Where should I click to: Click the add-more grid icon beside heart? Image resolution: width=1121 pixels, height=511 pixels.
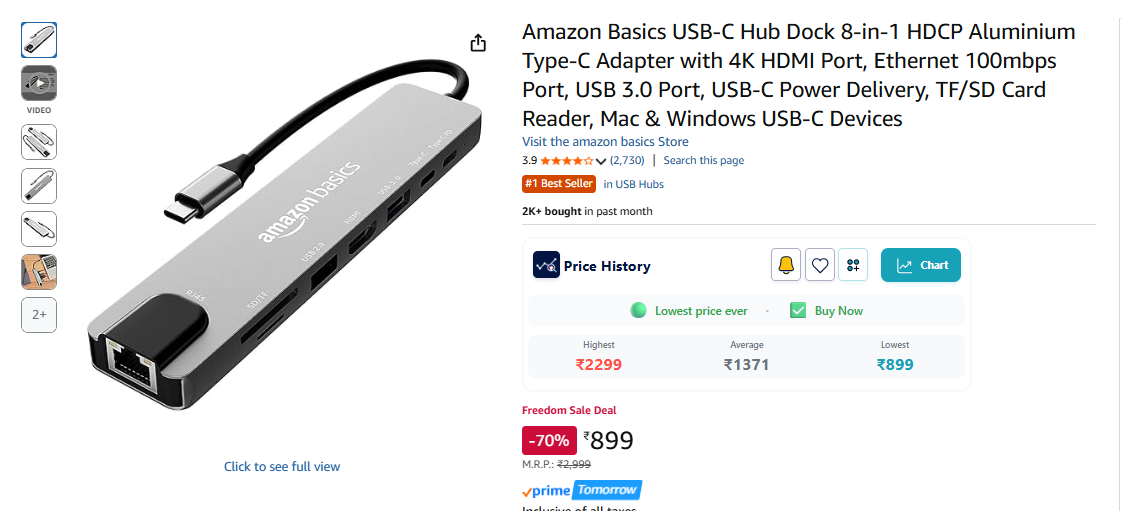pyautogui.click(x=853, y=265)
